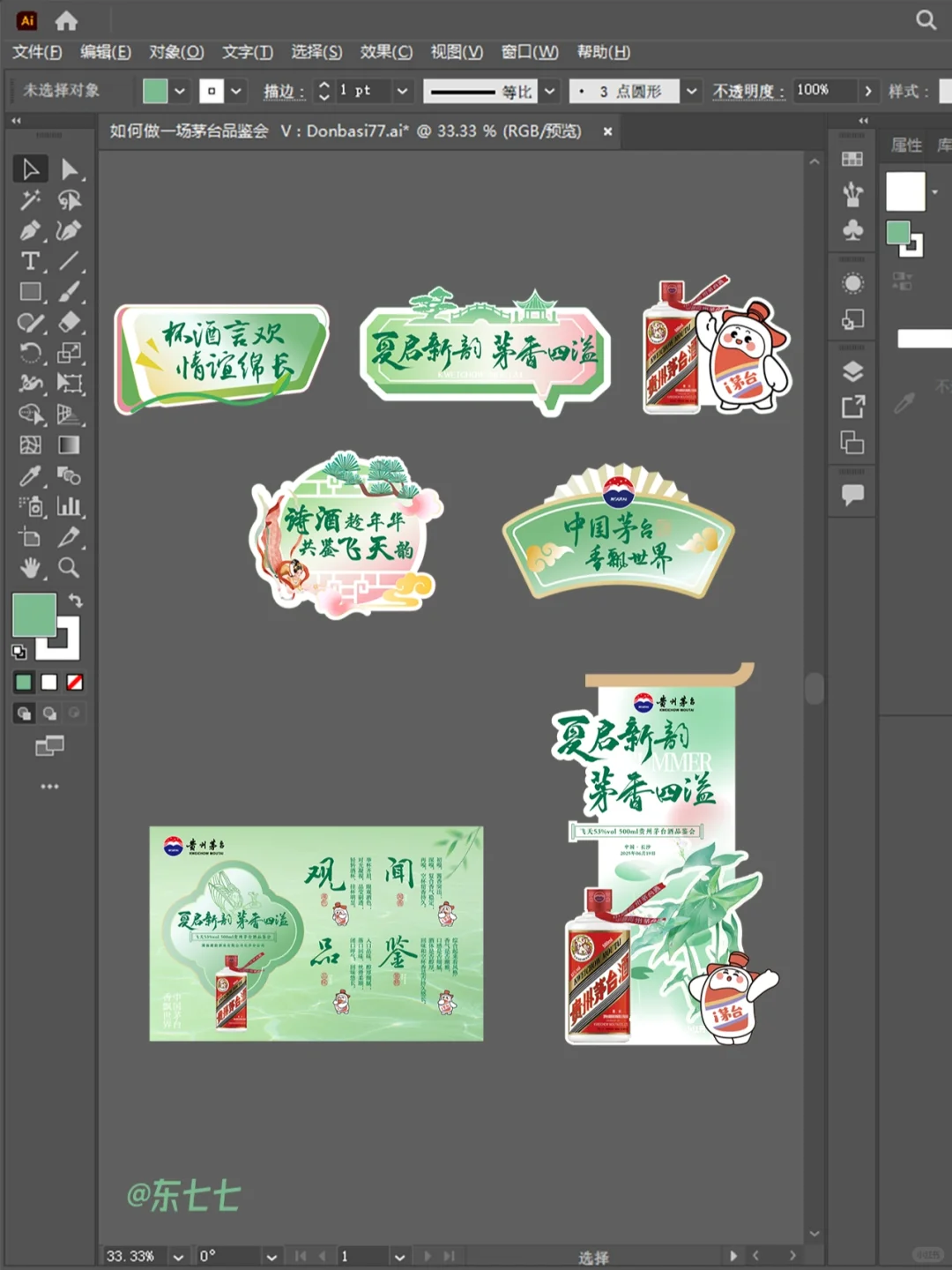Set paint mode to Color
The image size is (952, 1270).
[x=24, y=682]
